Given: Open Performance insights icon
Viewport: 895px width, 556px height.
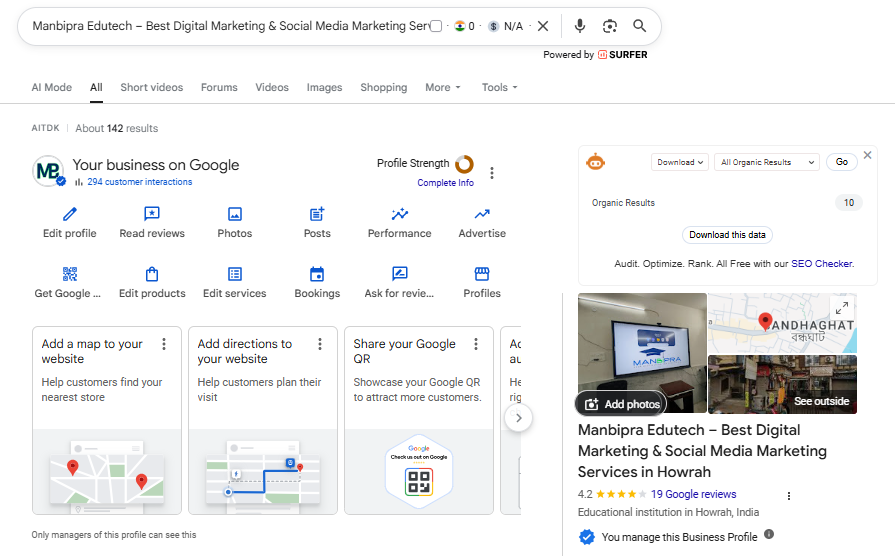Looking at the screenshot, I should click(400, 214).
